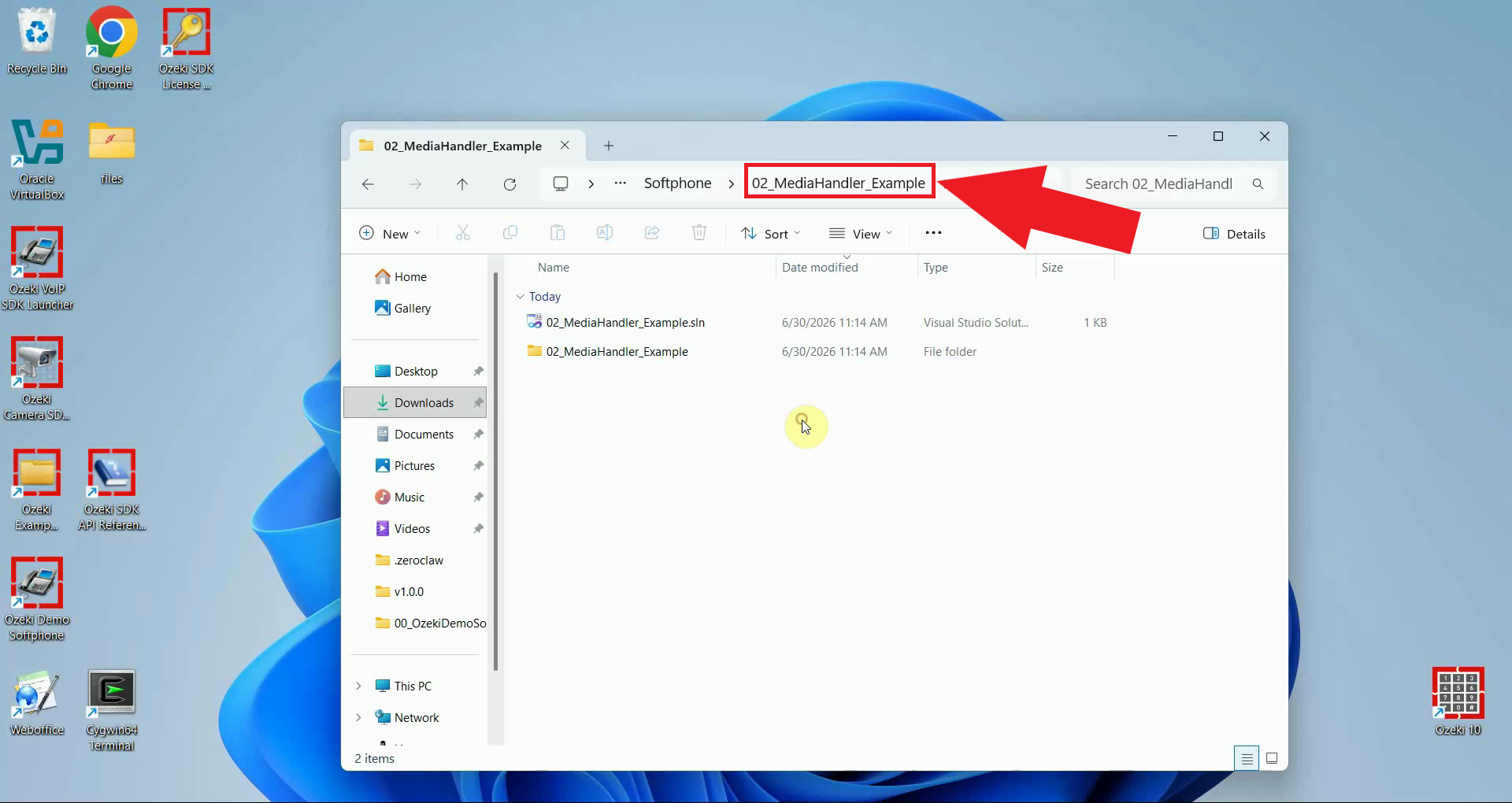Open Documents in navigation pane
The height and width of the screenshot is (803, 1512).
click(415, 435)
